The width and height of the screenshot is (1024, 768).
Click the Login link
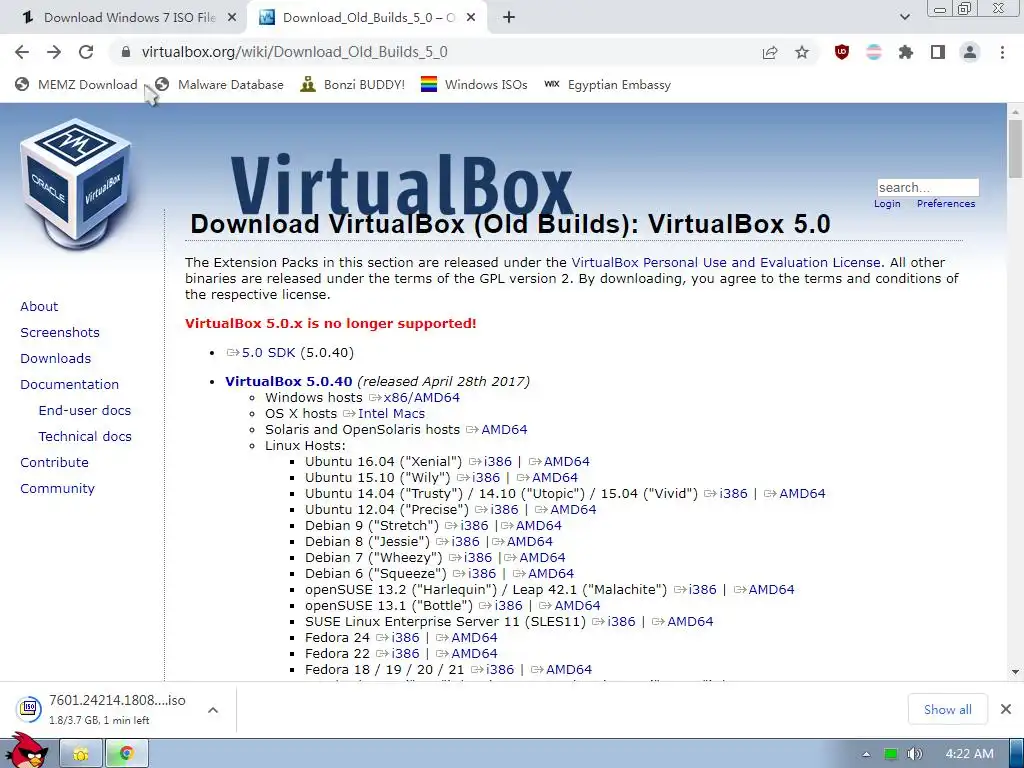(x=887, y=204)
